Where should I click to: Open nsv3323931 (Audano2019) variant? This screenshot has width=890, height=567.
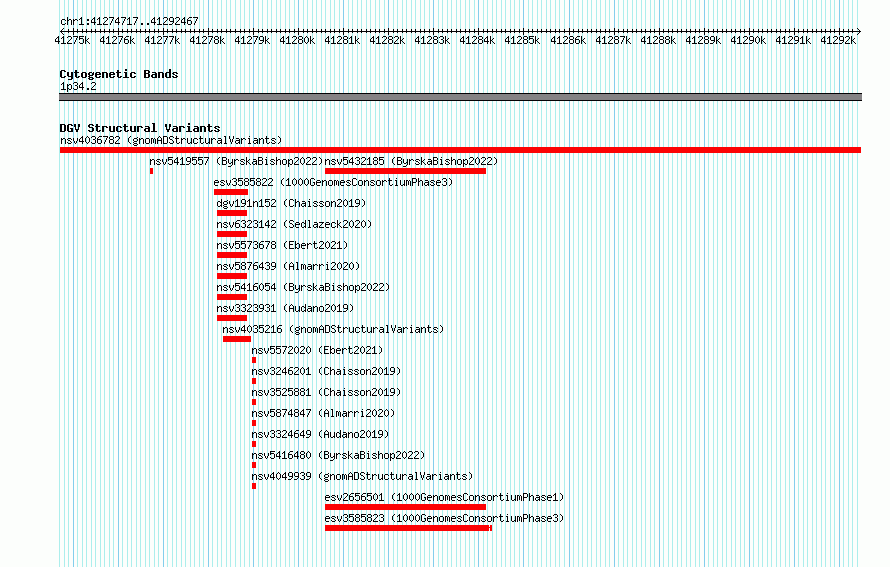click(x=285, y=308)
